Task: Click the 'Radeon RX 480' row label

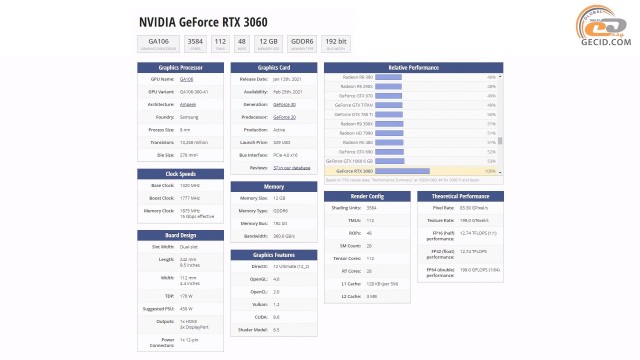Action: click(x=358, y=142)
